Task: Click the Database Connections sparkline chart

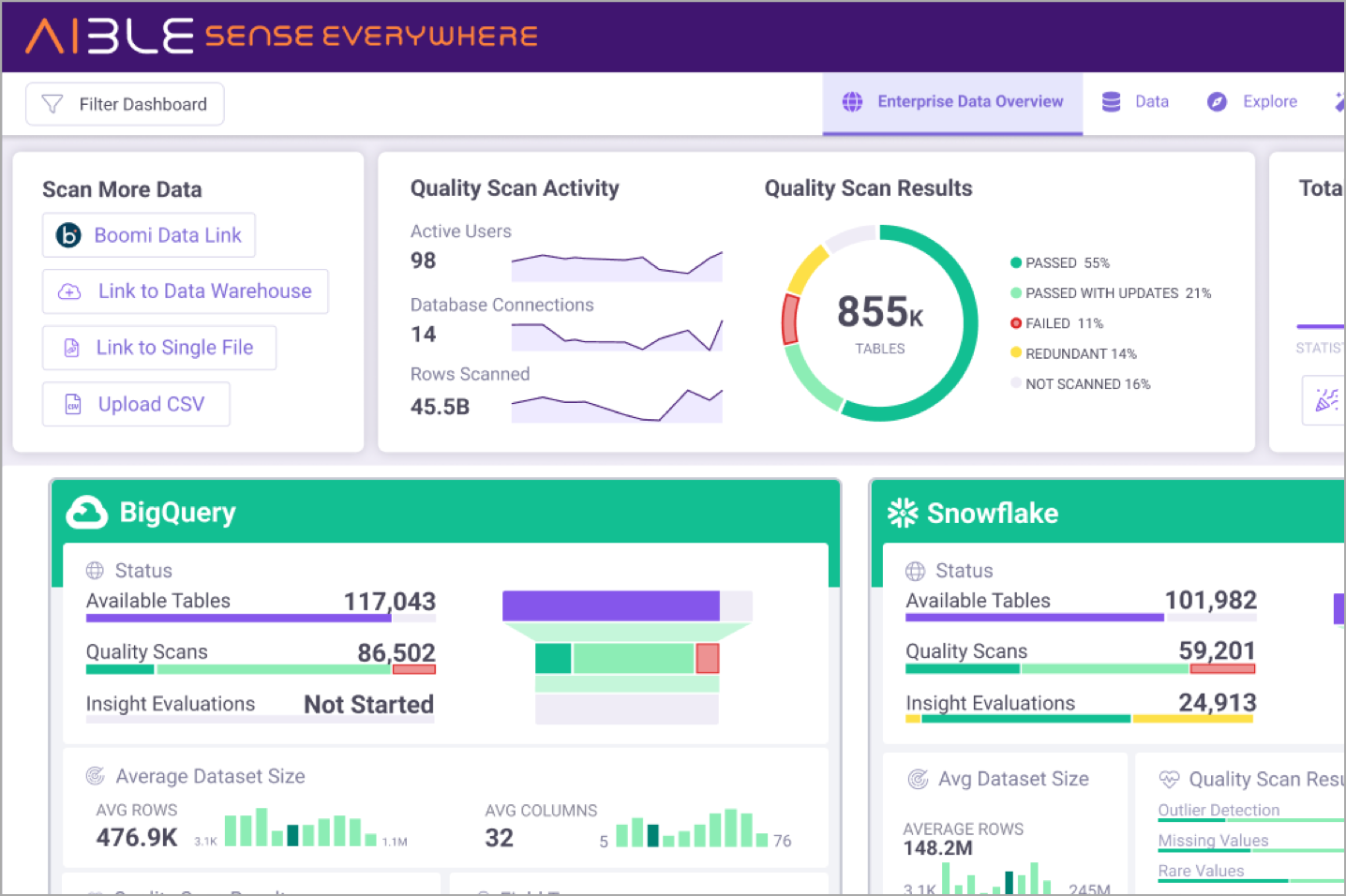Action: pos(617,336)
